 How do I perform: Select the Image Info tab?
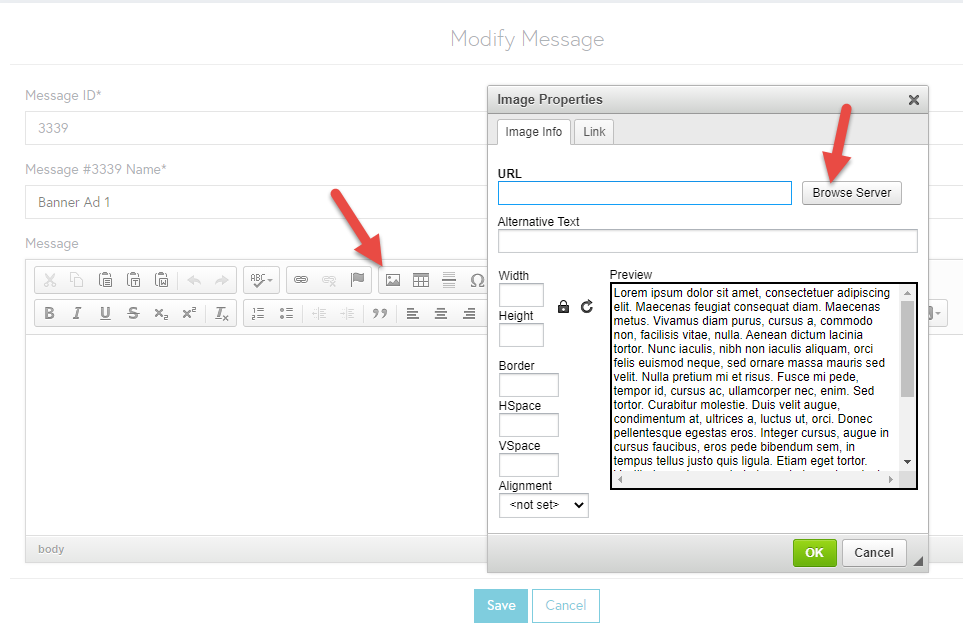[x=533, y=132]
